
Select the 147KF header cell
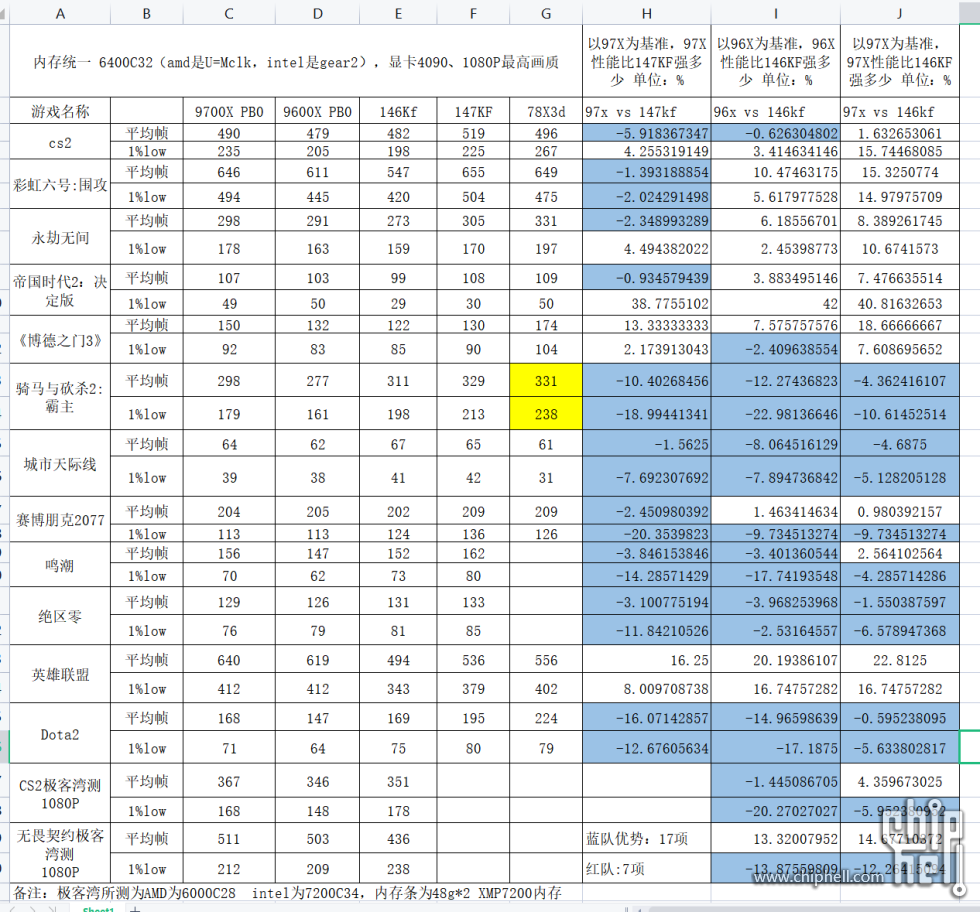coord(473,111)
